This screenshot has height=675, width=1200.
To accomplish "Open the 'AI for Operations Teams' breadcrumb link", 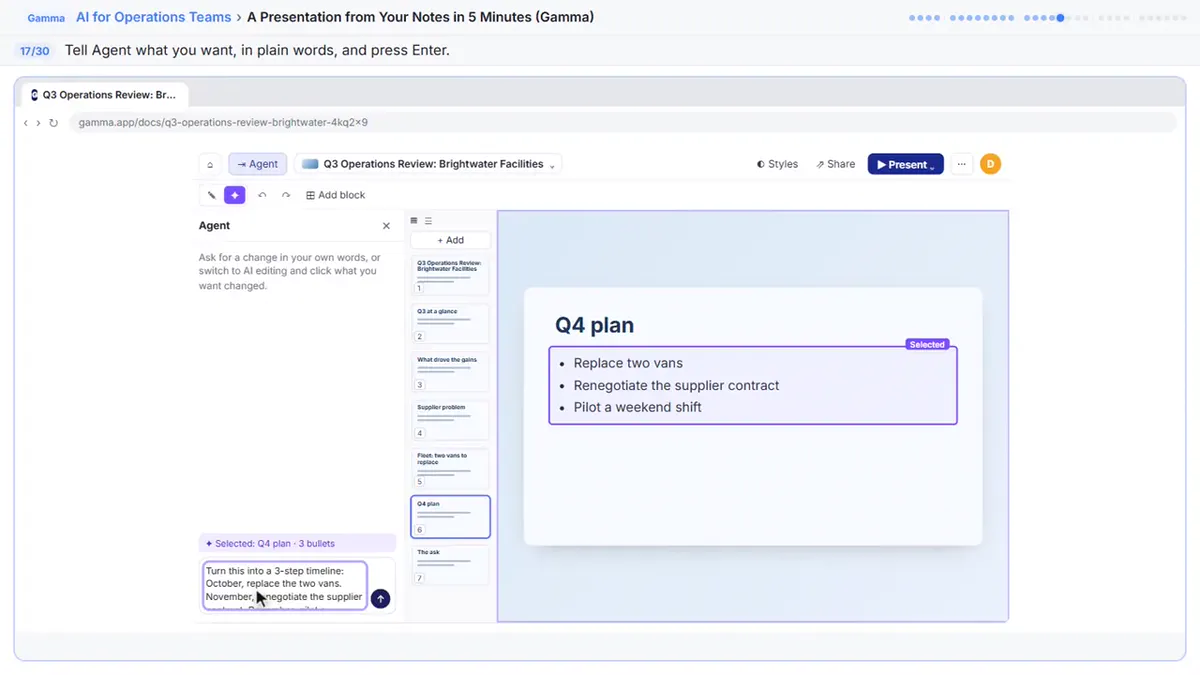I will (153, 17).
